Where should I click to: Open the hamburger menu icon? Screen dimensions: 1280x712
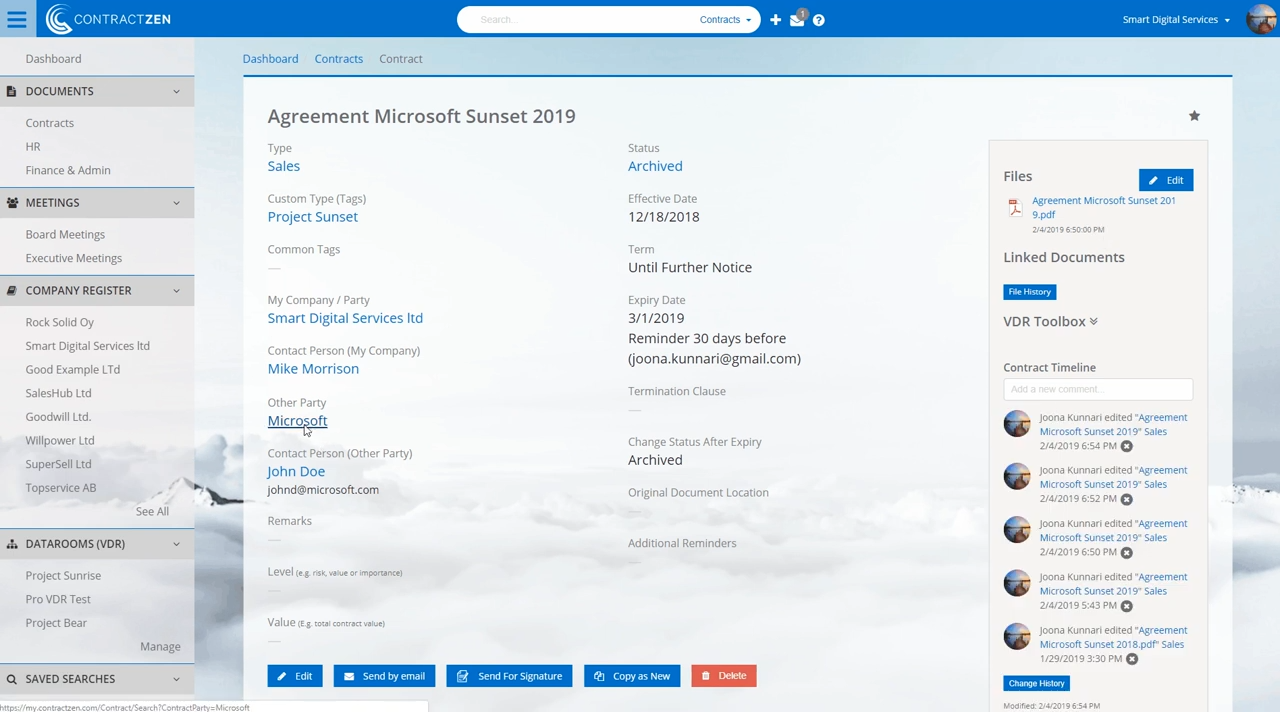point(17,19)
